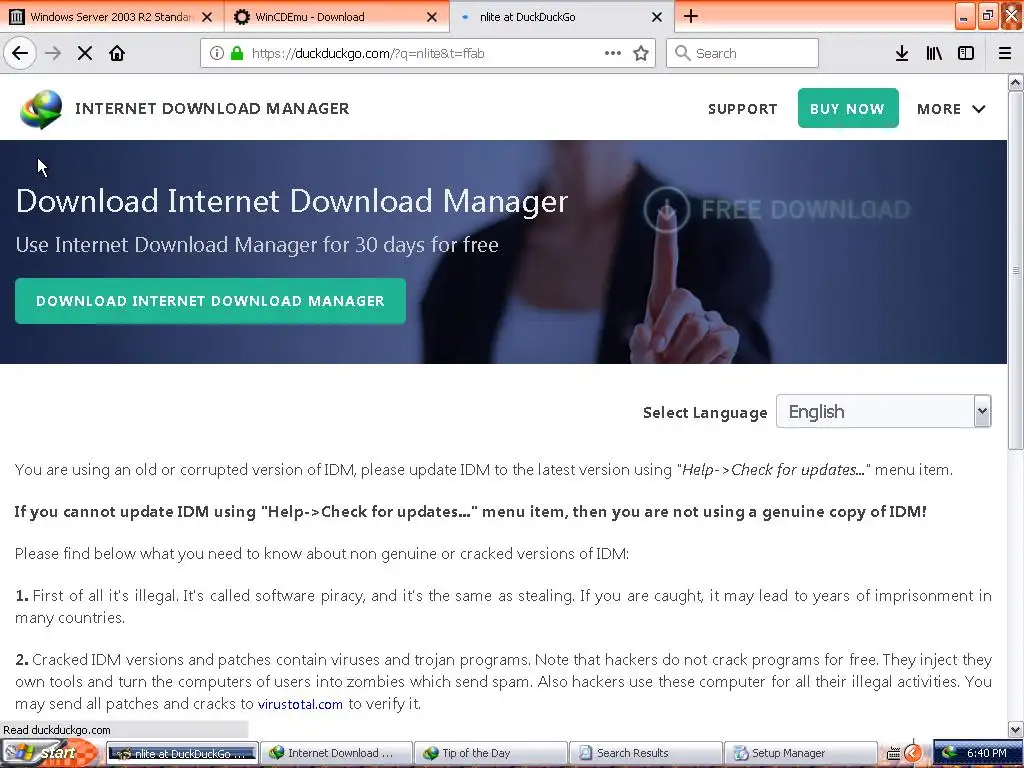Click the 6:40 PM taskbar clock
Image resolution: width=1024 pixels, height=768 pixels.
point(987,754)
